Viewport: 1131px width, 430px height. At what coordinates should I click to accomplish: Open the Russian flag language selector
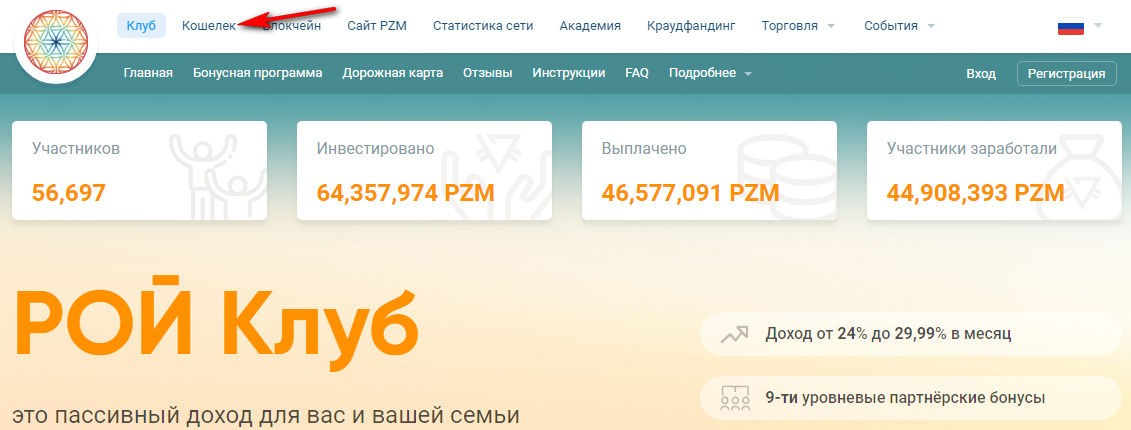point(1070,27)
